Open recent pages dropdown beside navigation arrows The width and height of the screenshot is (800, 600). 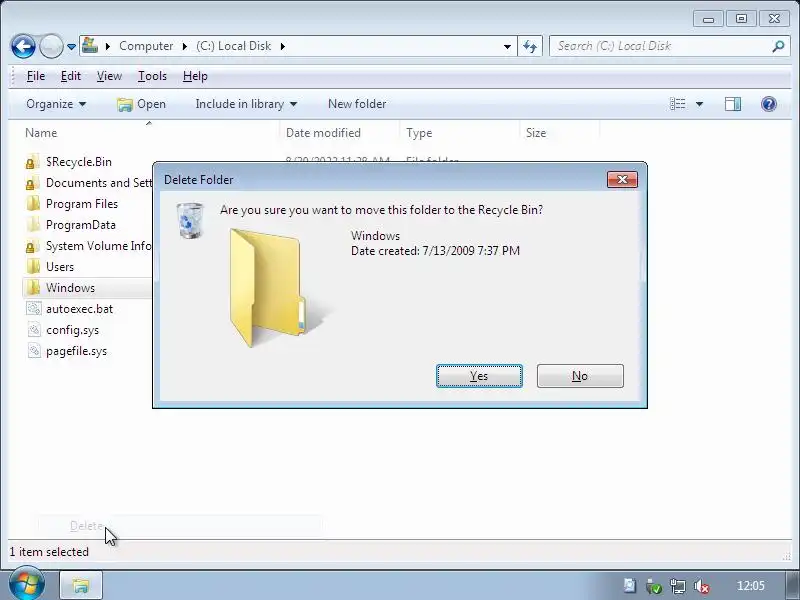[x=71, y=47]
